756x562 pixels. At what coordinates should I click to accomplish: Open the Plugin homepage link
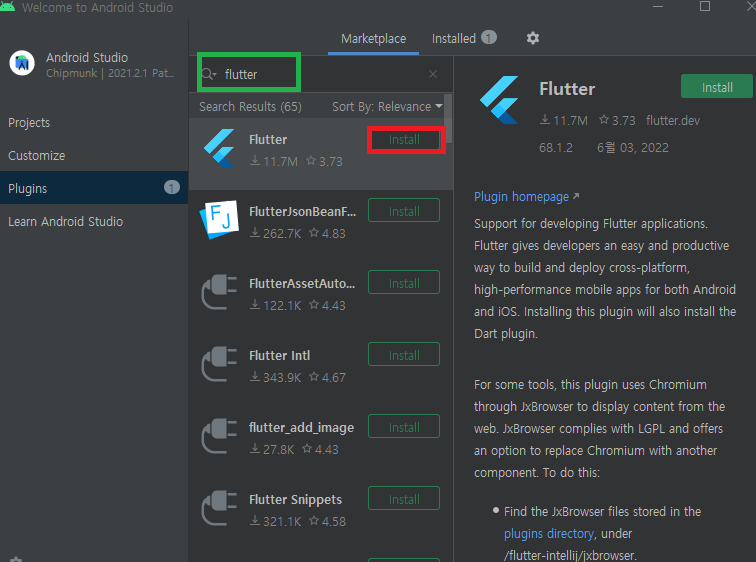pos(526,197)
